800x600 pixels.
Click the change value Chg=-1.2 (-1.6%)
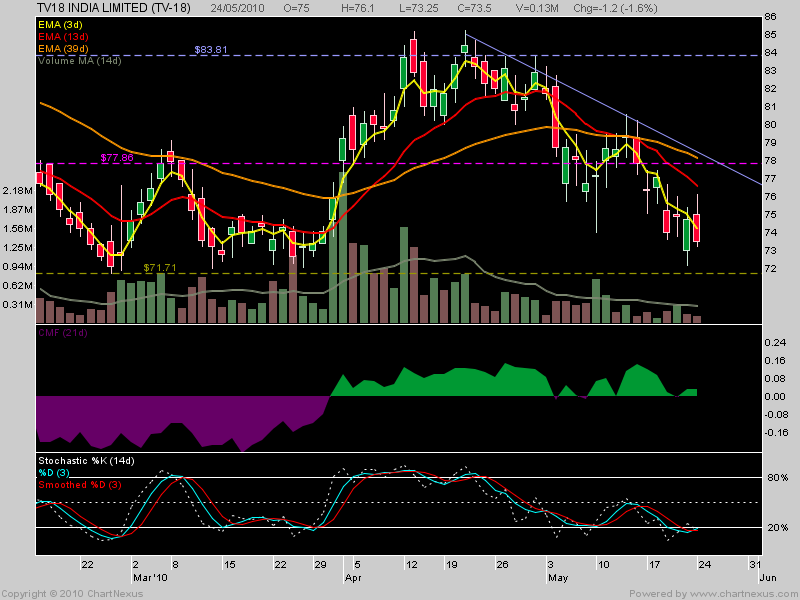[615, 8]
